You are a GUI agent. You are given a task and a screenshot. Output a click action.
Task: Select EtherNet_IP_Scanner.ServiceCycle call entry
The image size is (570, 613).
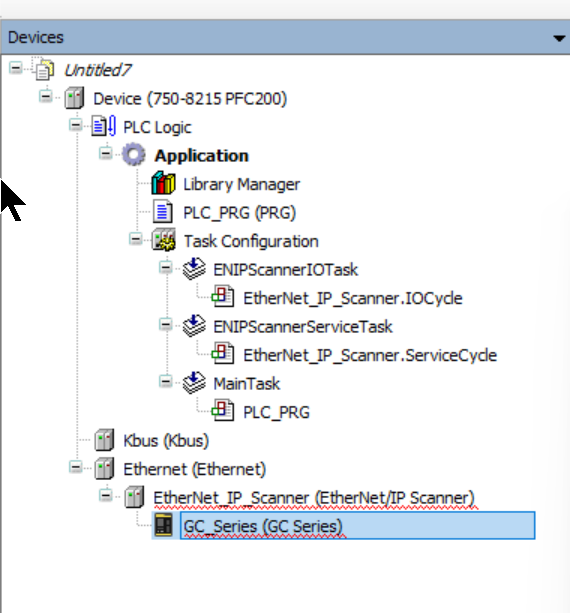point(370,355)
